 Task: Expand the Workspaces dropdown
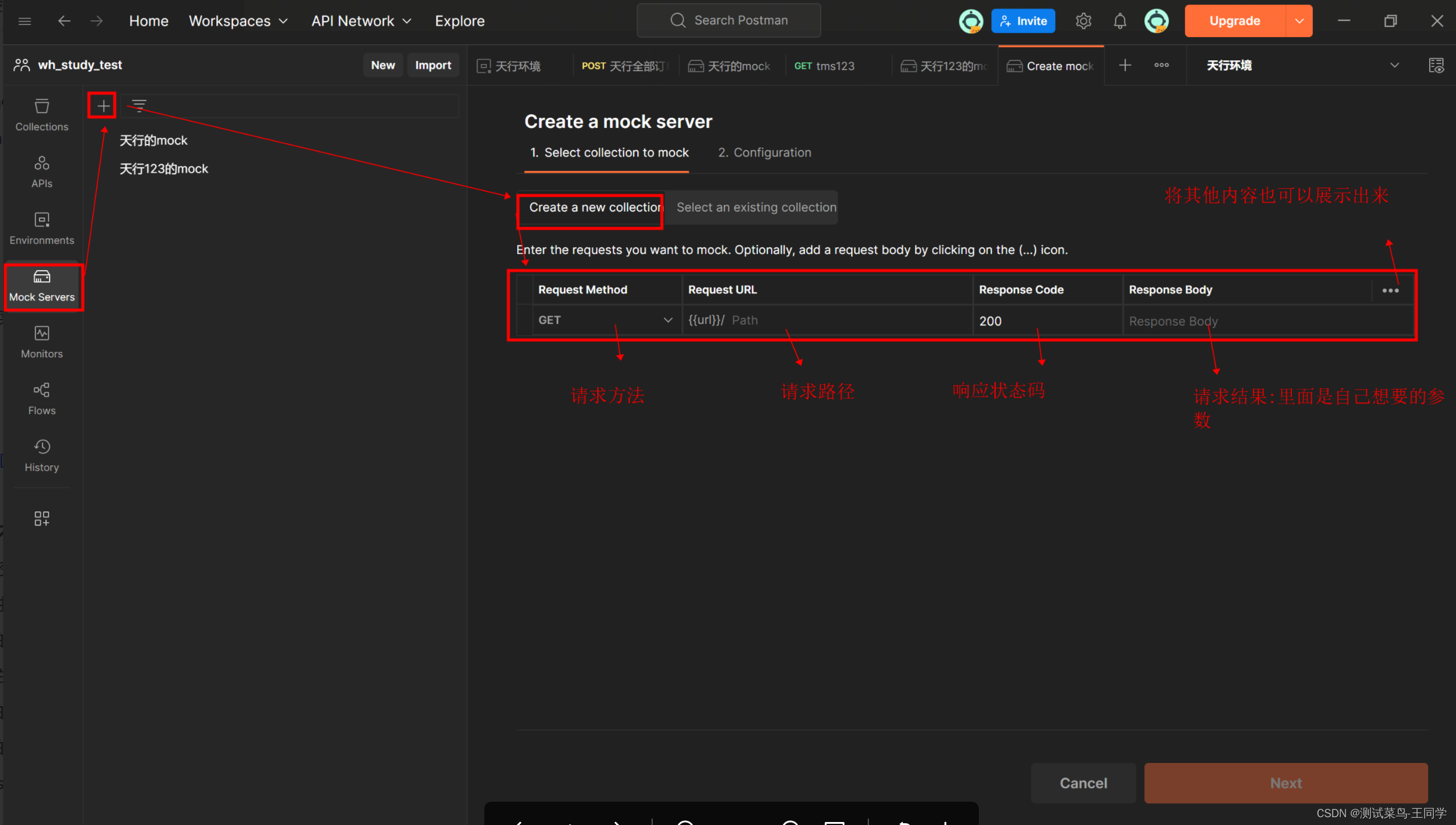[x=238, y=21]
